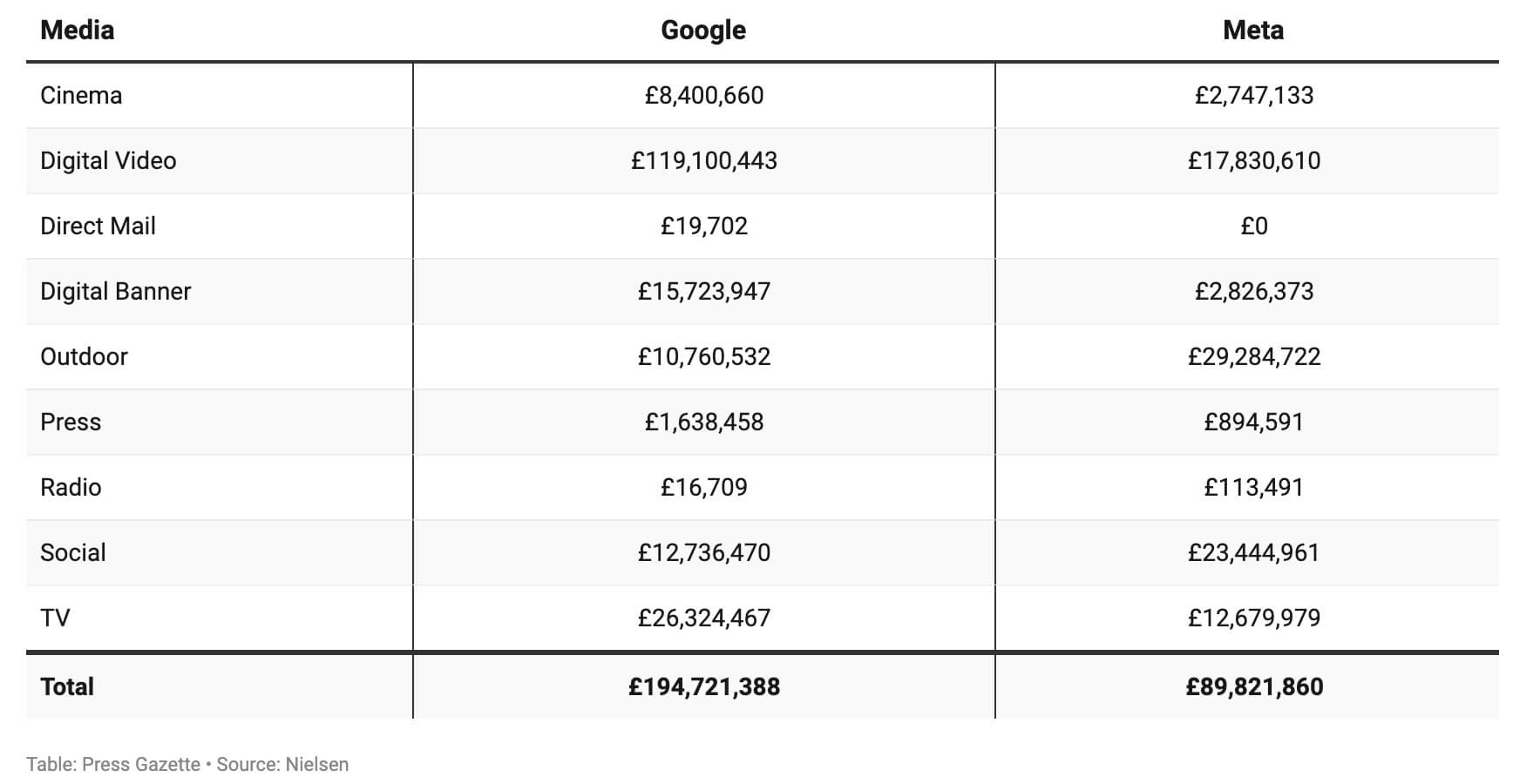Click the Nielsen source text
The height and width of the screenshot is (784, 1513).
point(316,764)
